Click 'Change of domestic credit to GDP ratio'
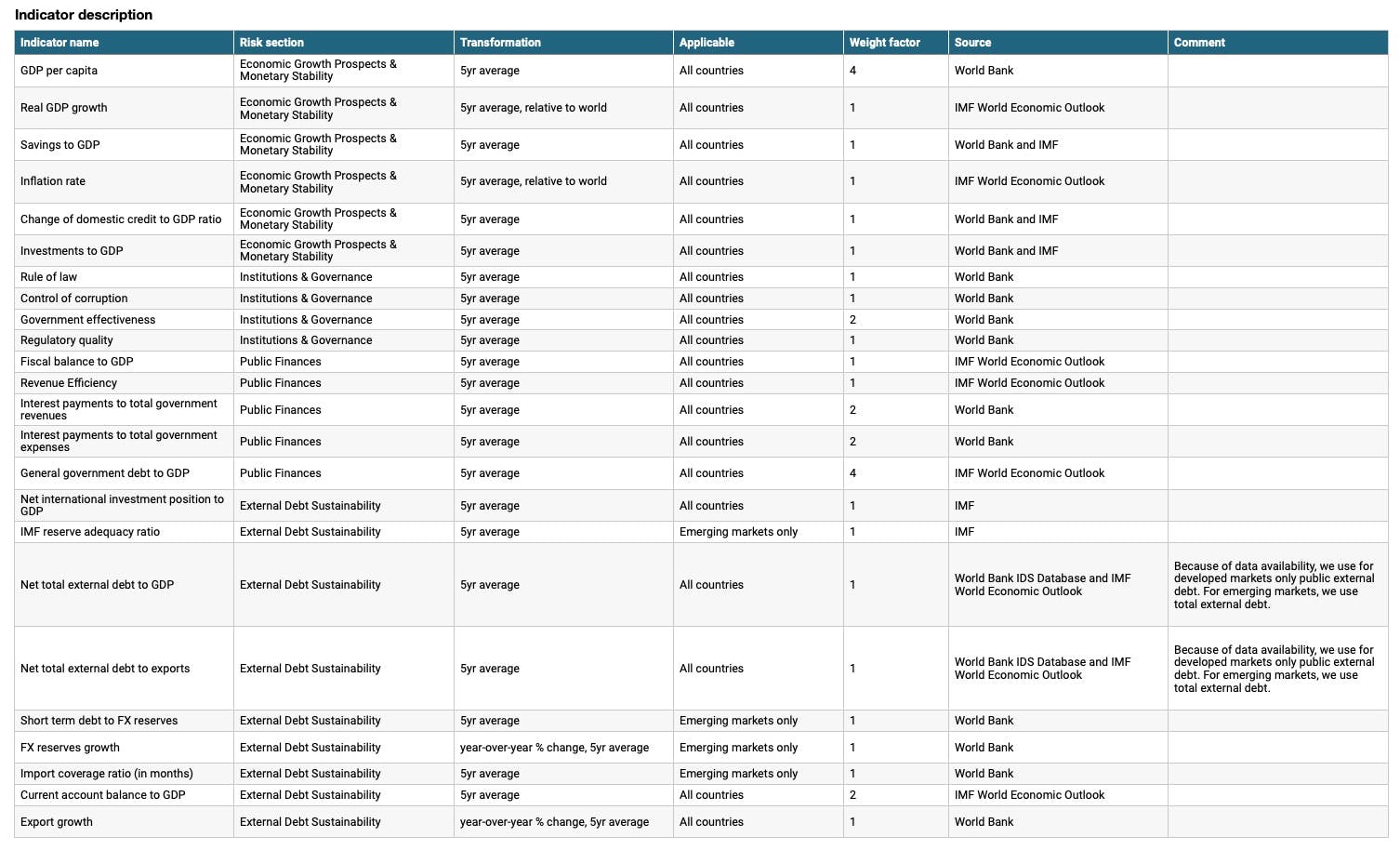This screenshot has height=850, width=1400. (x=121, y=219)
